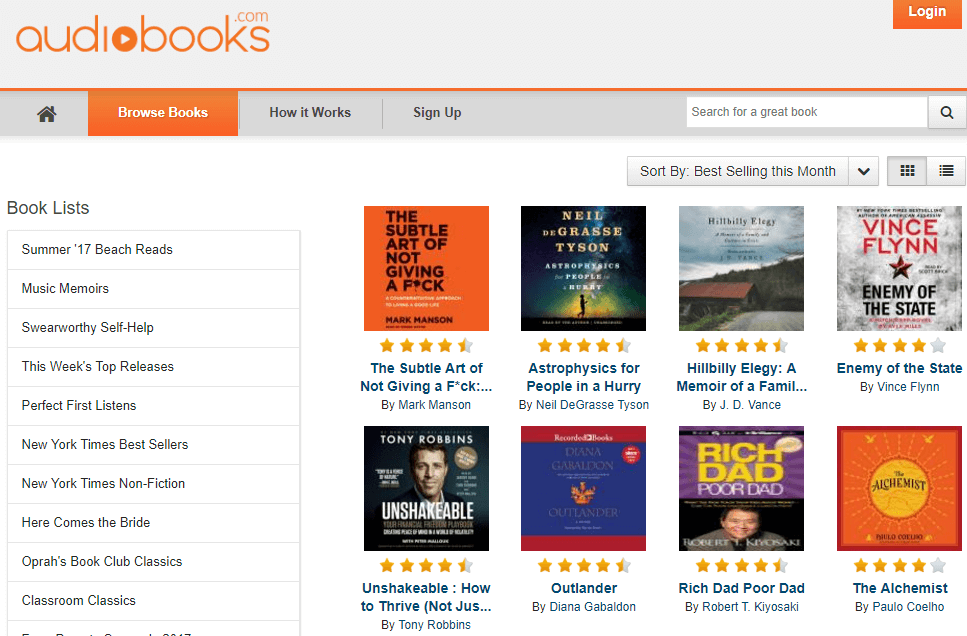
Task: Click author J. D. Vance
Action: pos(751,405)
